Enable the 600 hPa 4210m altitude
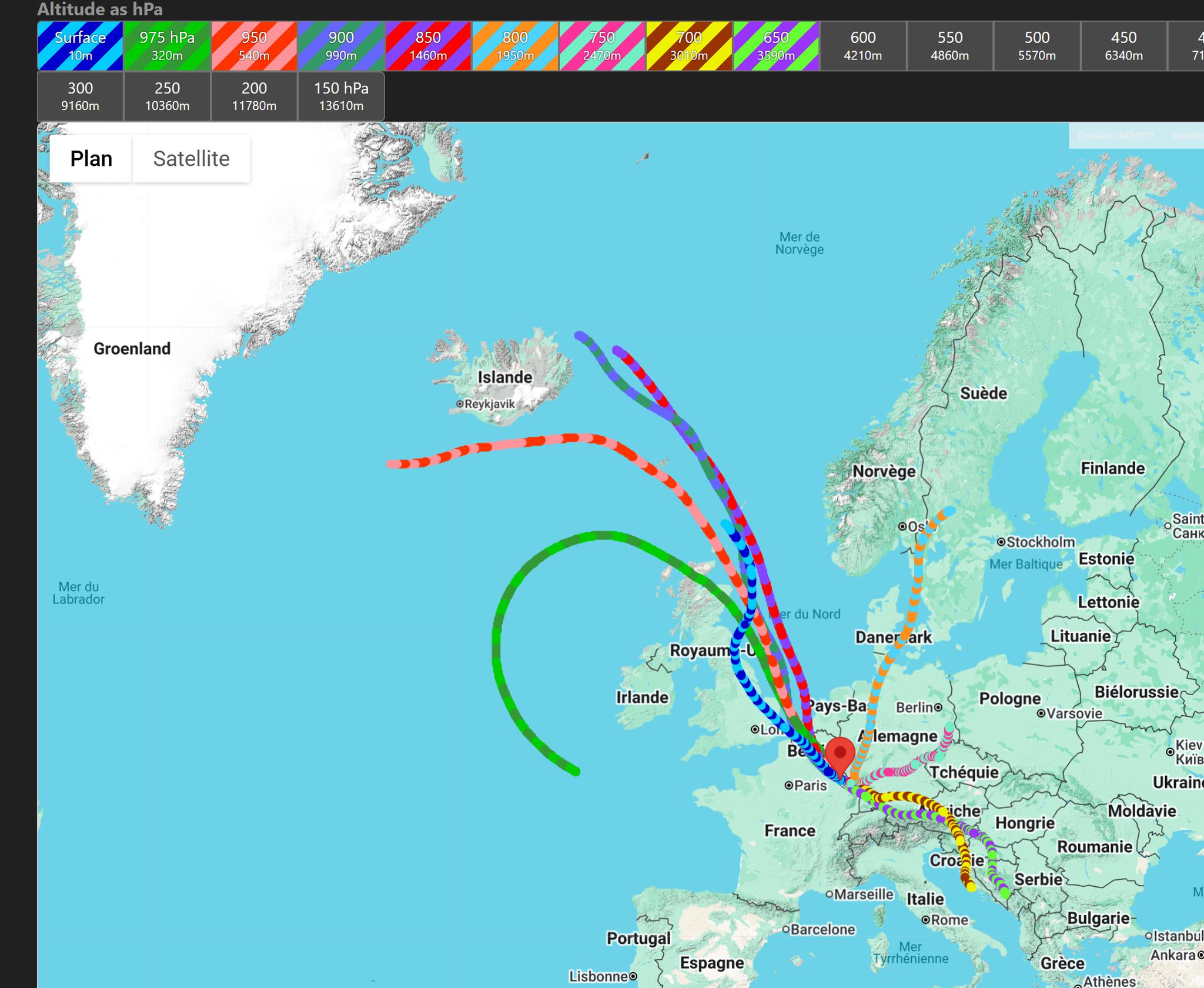 point(863,46)
